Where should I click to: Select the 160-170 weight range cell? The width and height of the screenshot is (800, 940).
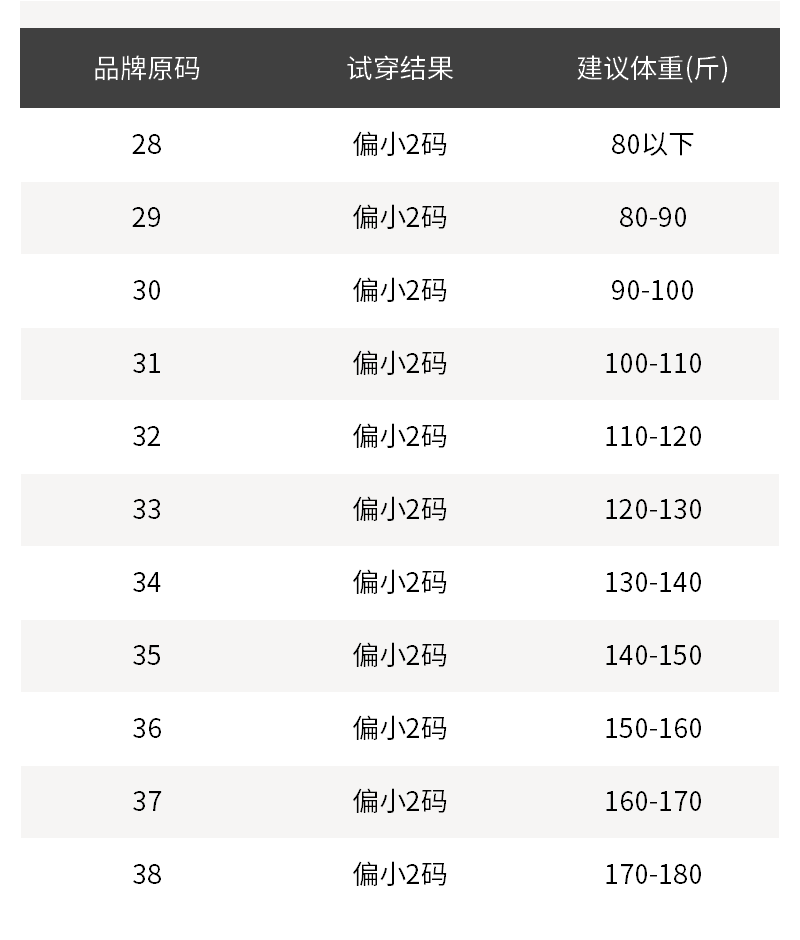point(653,802)
